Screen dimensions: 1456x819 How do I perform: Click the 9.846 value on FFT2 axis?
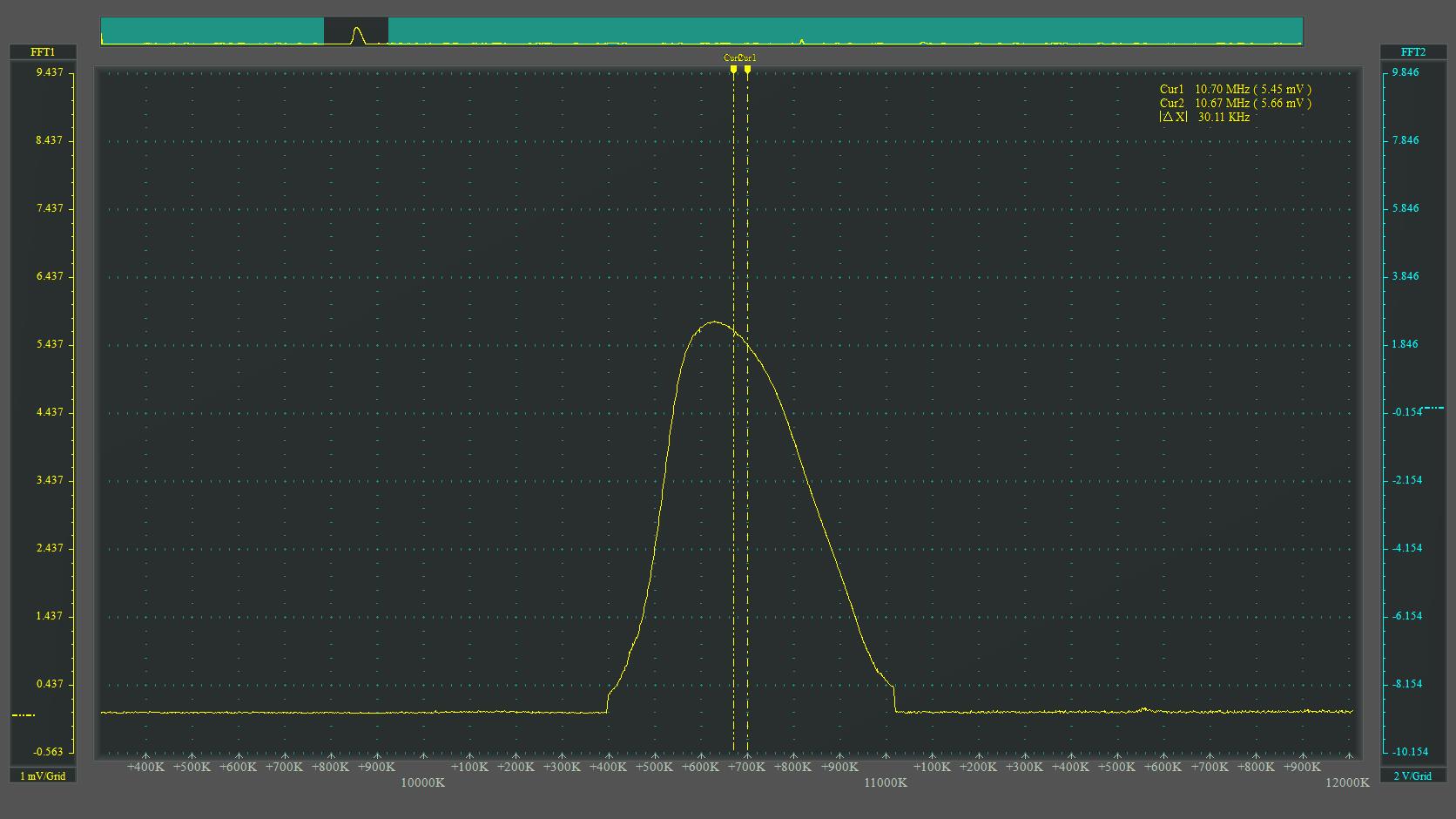tap(1405, 72)
